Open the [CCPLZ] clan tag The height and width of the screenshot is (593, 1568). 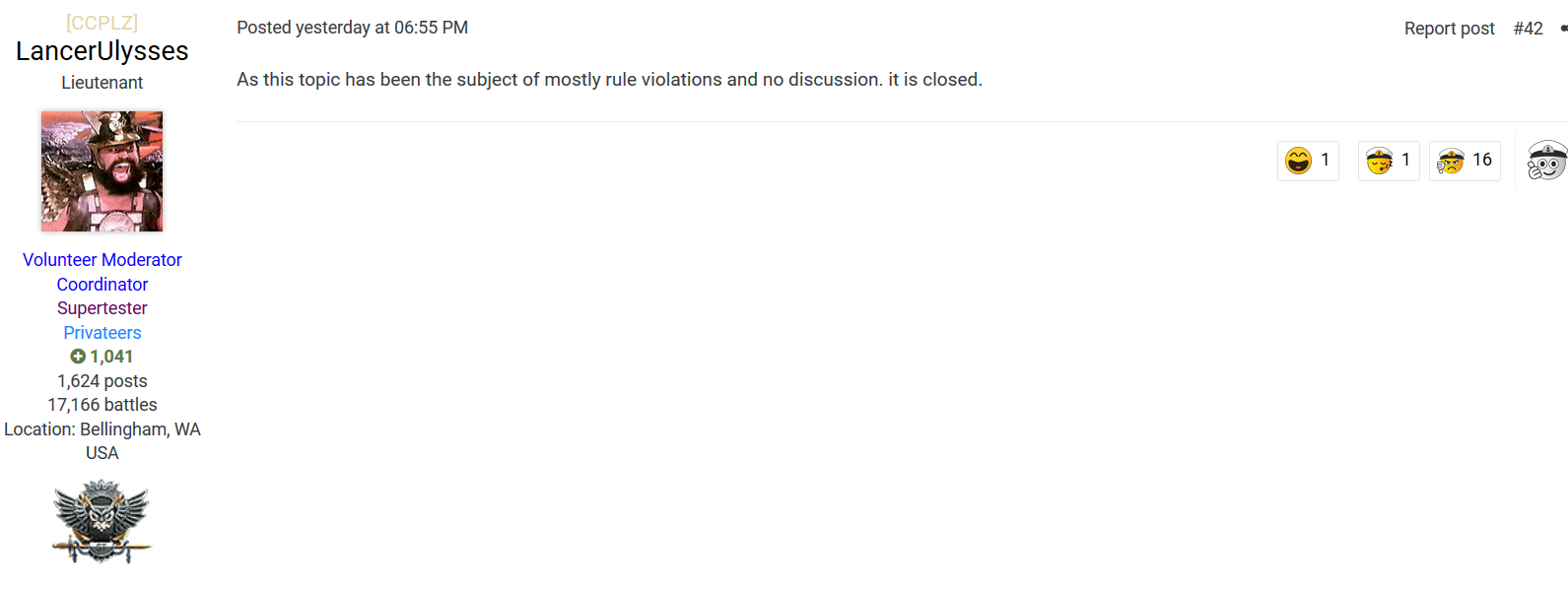(x=102, y=23)
